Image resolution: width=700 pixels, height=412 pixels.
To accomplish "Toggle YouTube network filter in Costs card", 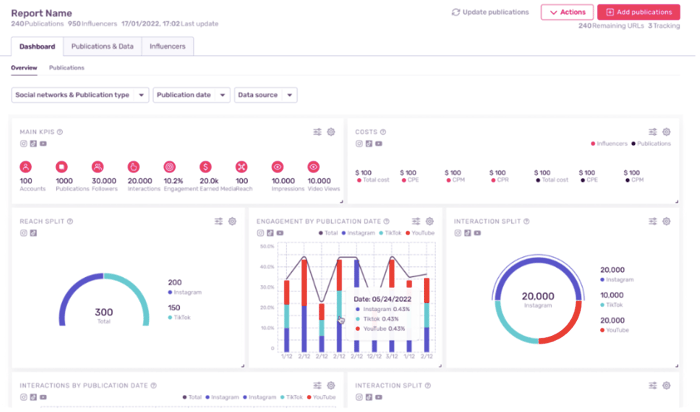I will coord(378,144).
